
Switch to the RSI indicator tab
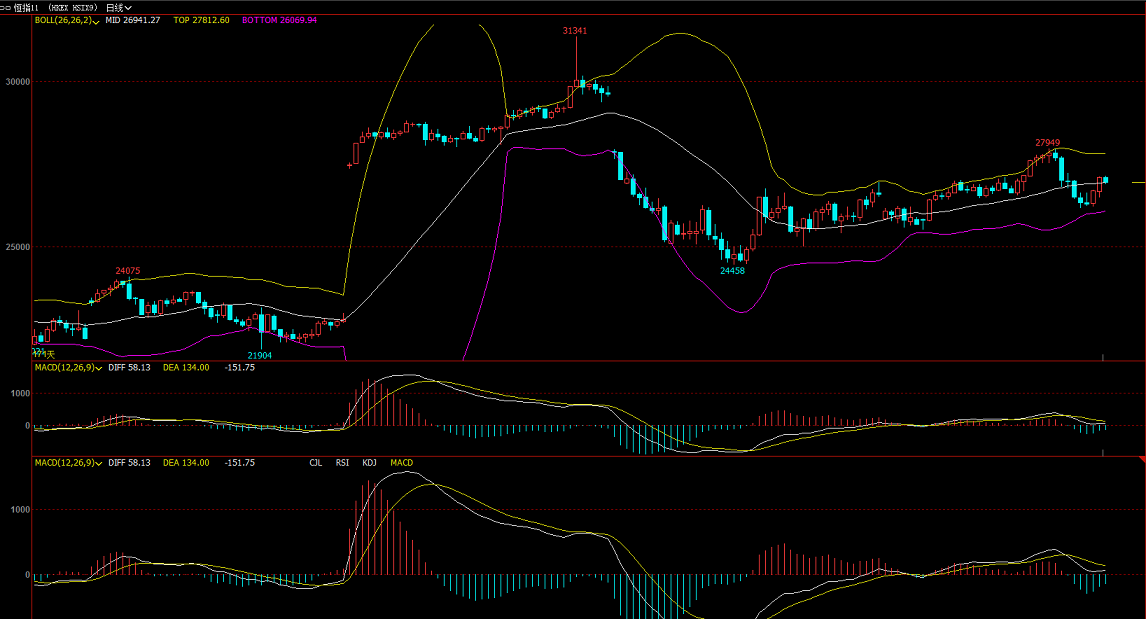(x=342, y=463)
